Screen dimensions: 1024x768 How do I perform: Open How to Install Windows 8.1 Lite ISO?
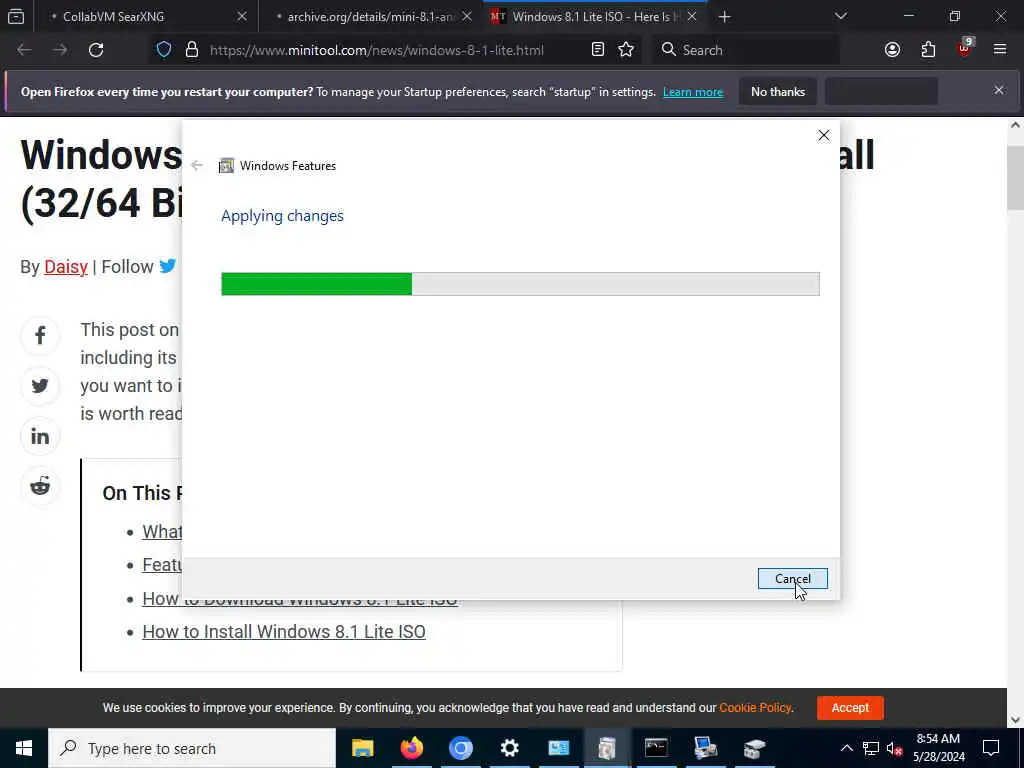284,632
